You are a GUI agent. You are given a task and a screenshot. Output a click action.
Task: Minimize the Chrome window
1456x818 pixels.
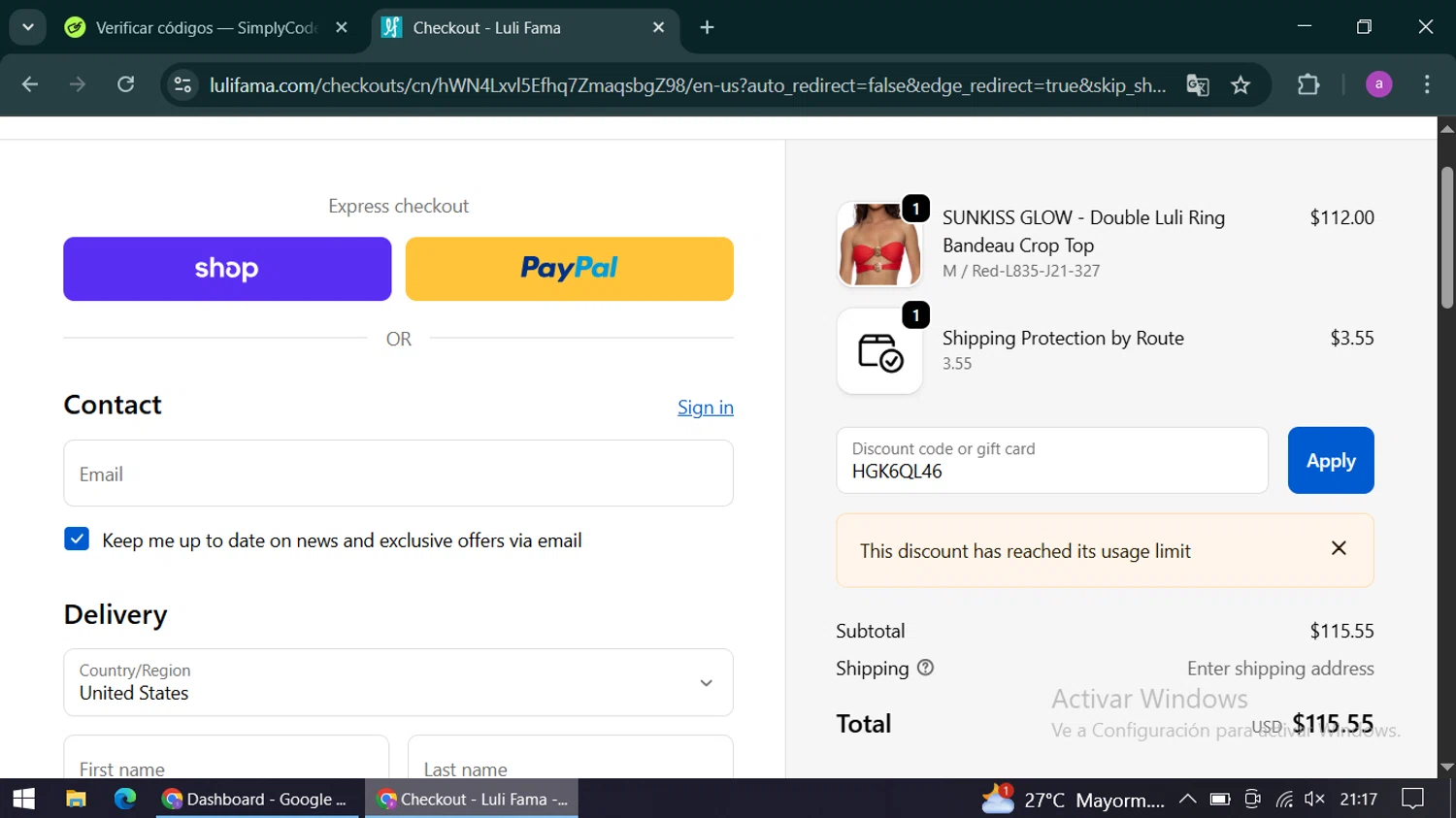point(1305,27)
